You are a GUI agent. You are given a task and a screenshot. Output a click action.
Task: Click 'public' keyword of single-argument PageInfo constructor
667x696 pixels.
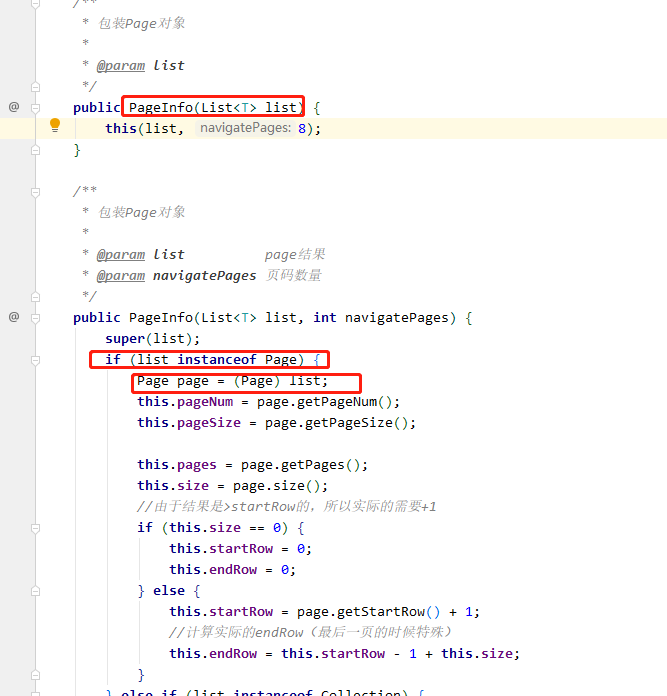click(x=96, y=107)
